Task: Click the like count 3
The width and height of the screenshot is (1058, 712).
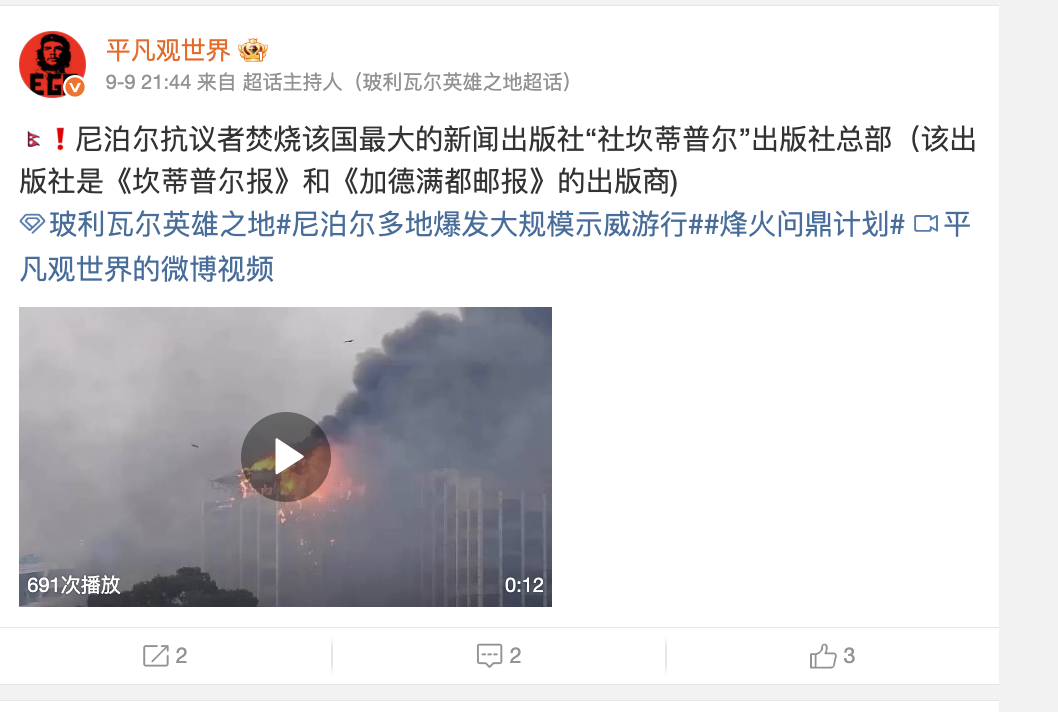Action: point(849,655)
